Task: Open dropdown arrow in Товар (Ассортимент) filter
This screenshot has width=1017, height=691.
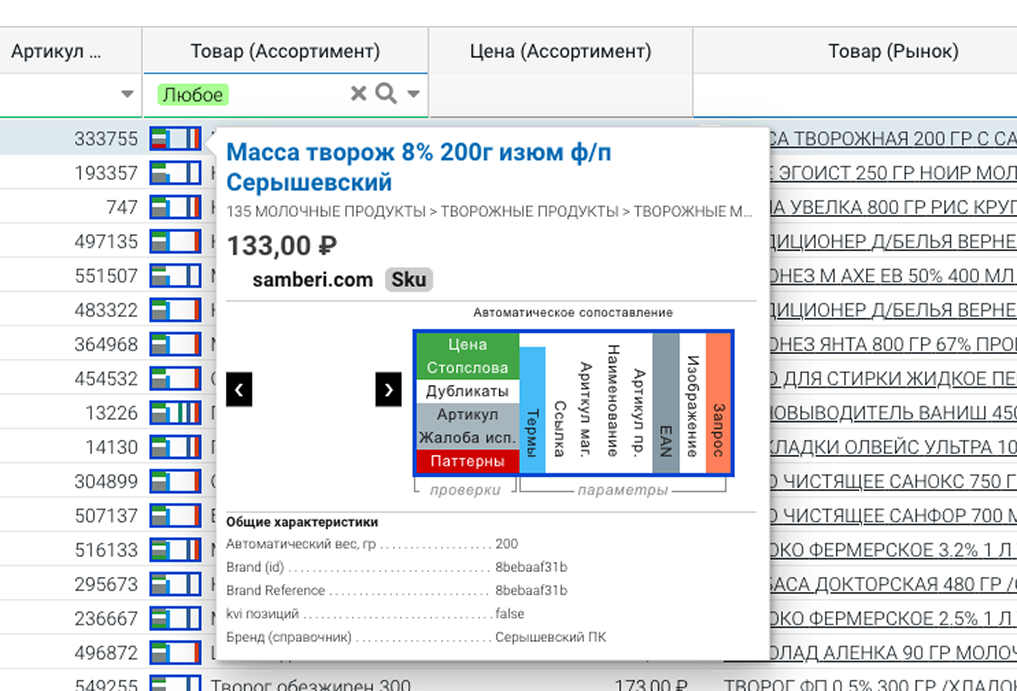Action: [x=412, y=95]
